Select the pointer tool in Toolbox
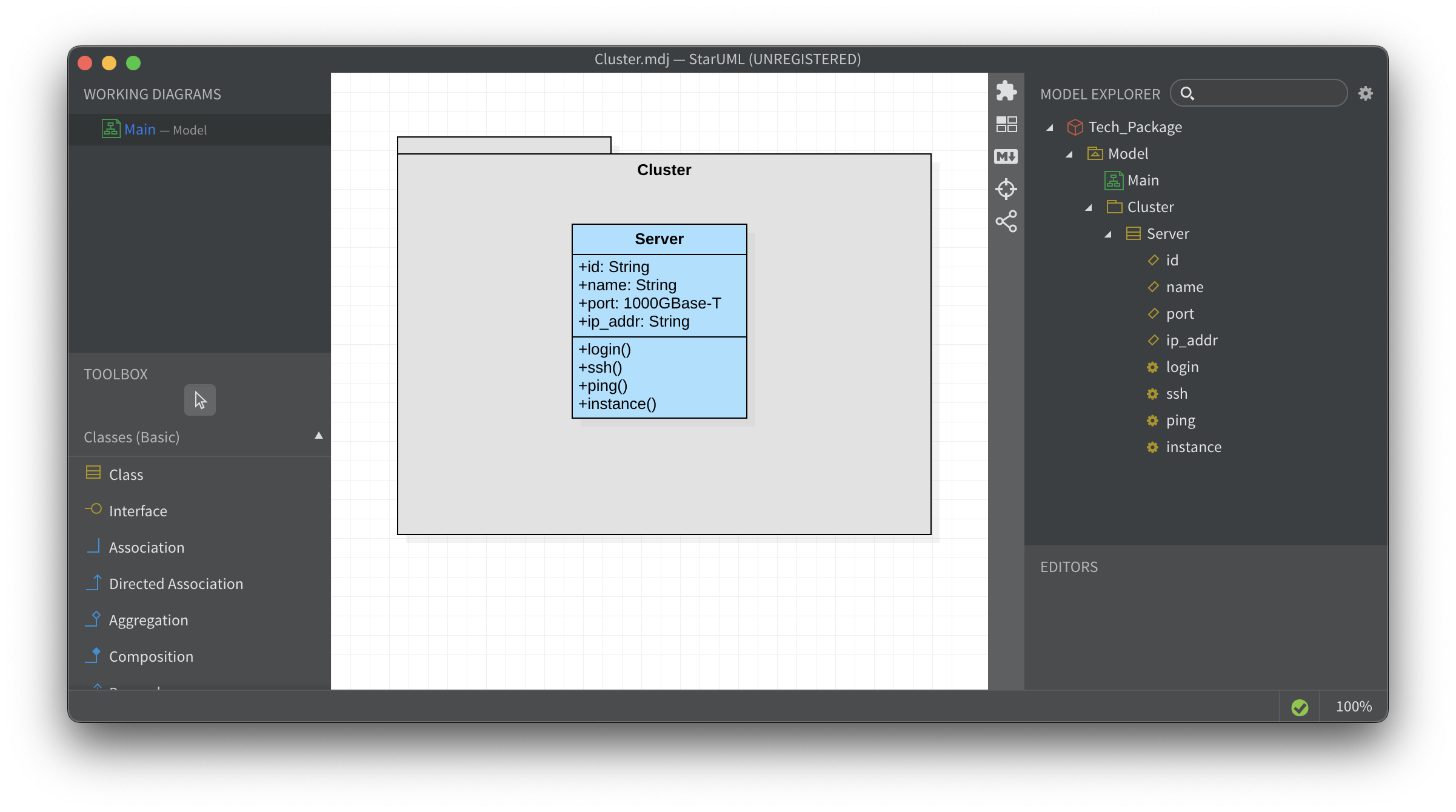 point(200,400)
